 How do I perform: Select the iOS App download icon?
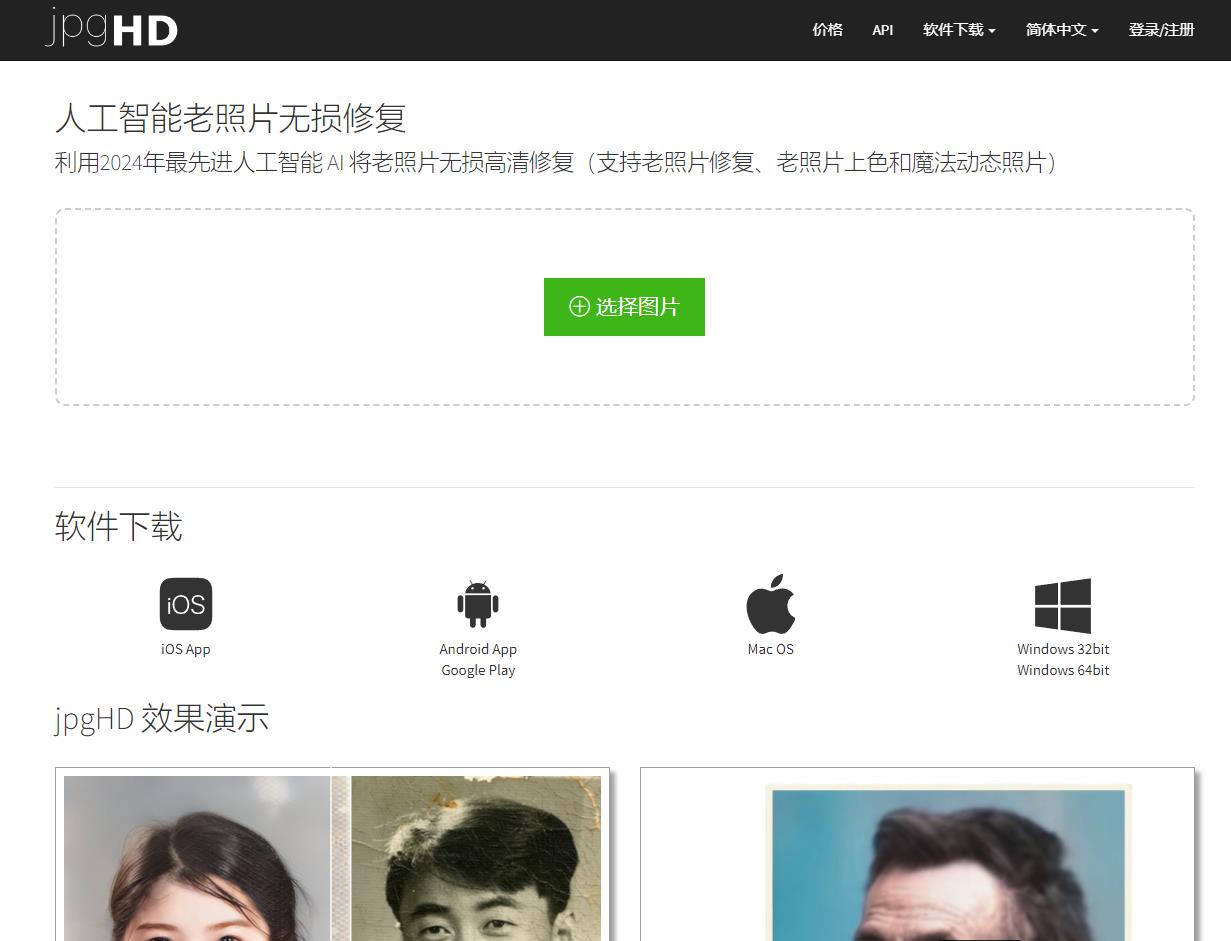pyautogui.click(x=184, y=603)
